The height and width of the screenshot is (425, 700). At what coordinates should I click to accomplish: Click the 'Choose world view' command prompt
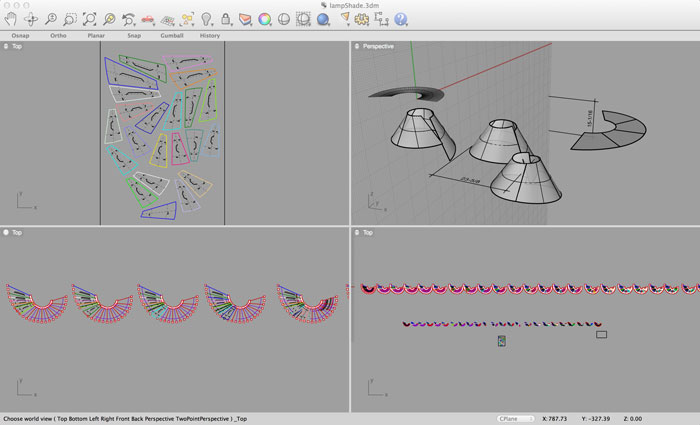click(x=125, y=419)
